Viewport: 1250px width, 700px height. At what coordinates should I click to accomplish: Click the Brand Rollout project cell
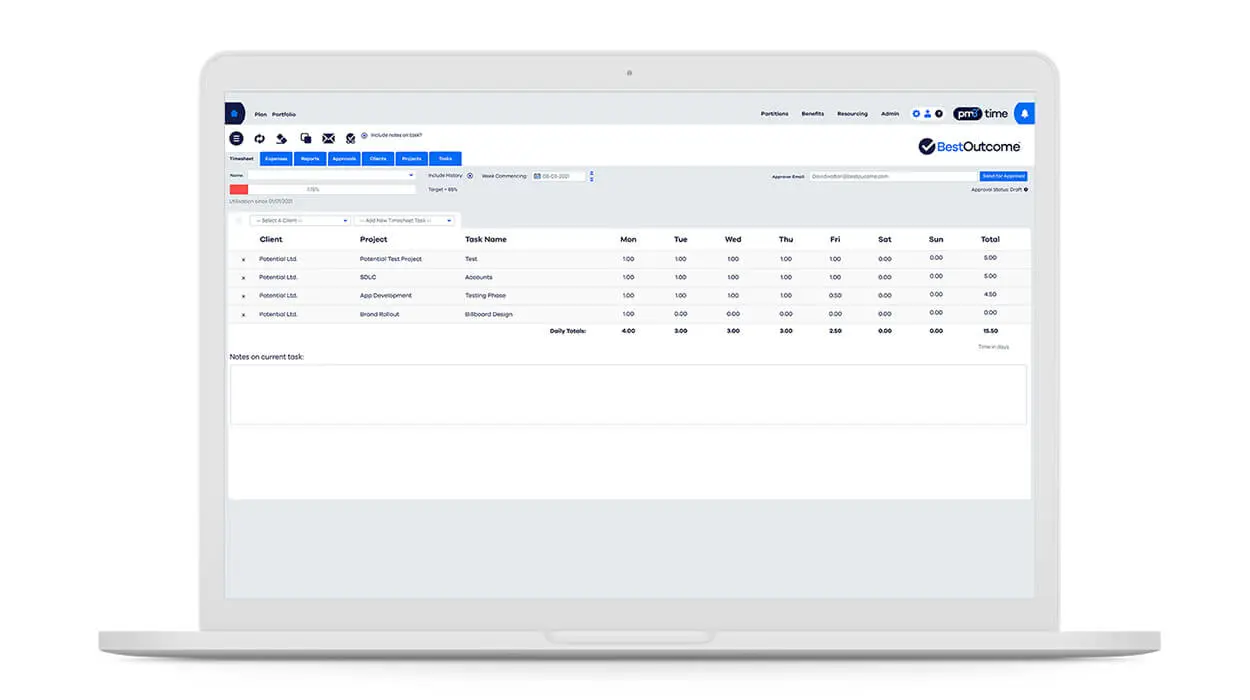[379, 315]
